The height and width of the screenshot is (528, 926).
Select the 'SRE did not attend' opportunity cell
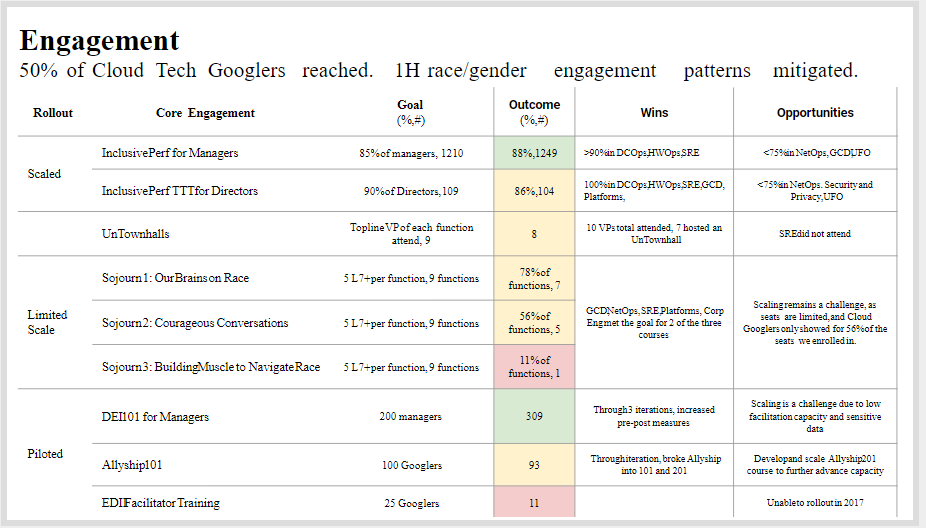815,234
